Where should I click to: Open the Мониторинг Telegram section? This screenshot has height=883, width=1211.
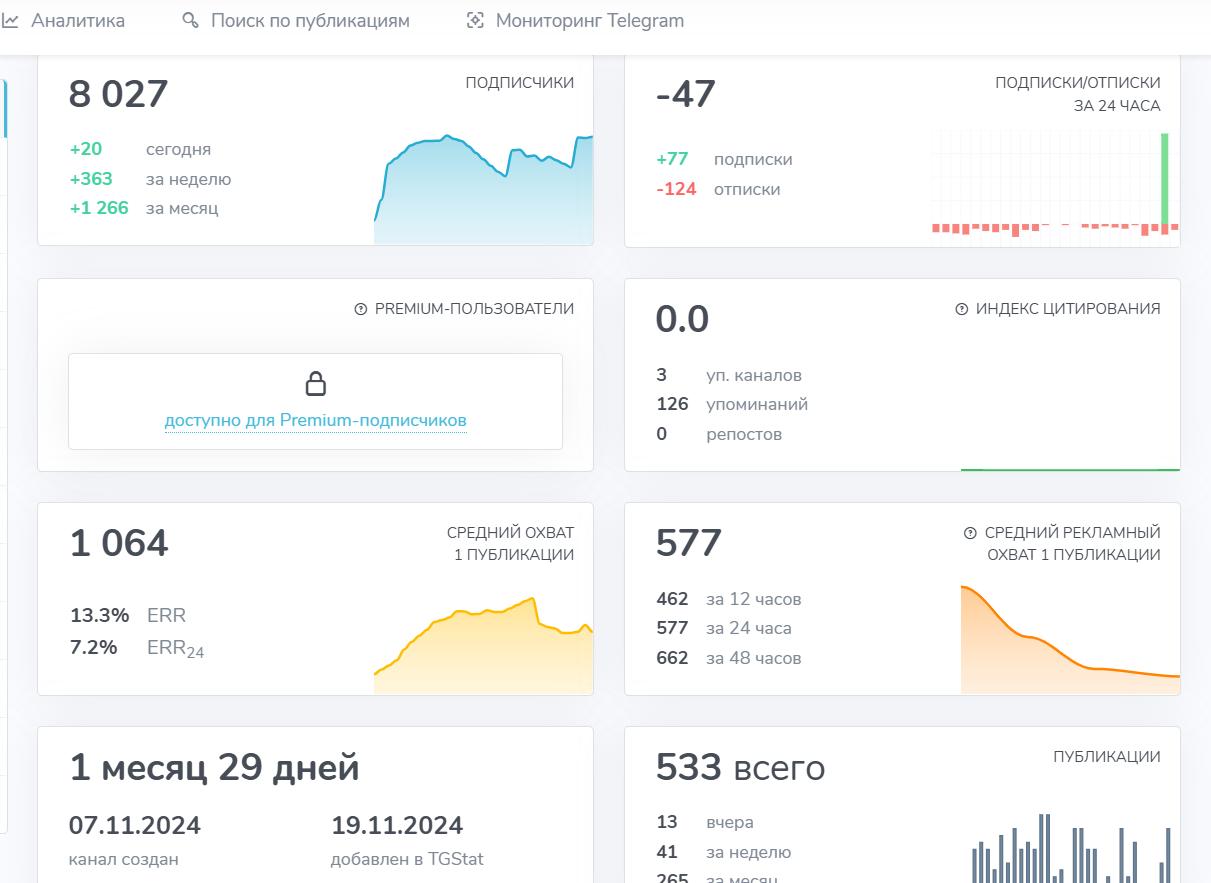pyautogui.click(x=590, y=20)
